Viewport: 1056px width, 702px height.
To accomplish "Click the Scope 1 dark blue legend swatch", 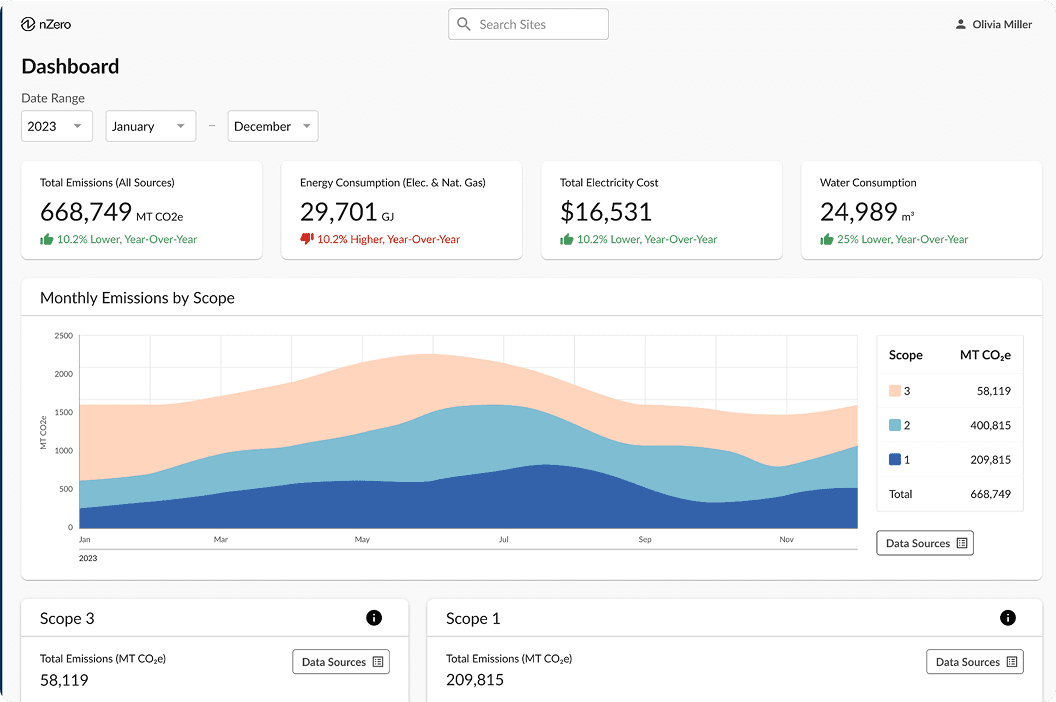I will [x=895, y=460].
